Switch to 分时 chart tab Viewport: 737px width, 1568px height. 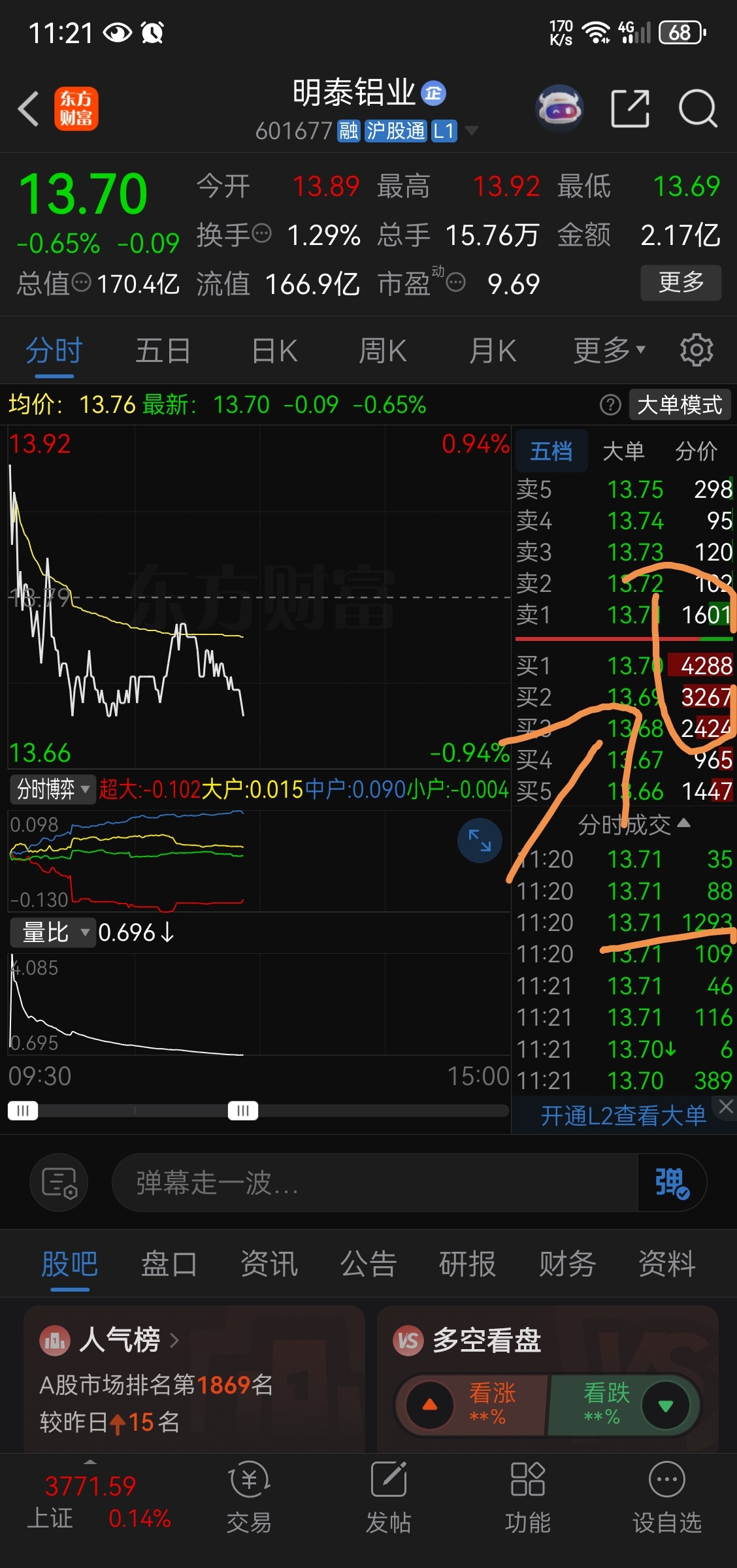pyautogui.click(x=54, y=351)
